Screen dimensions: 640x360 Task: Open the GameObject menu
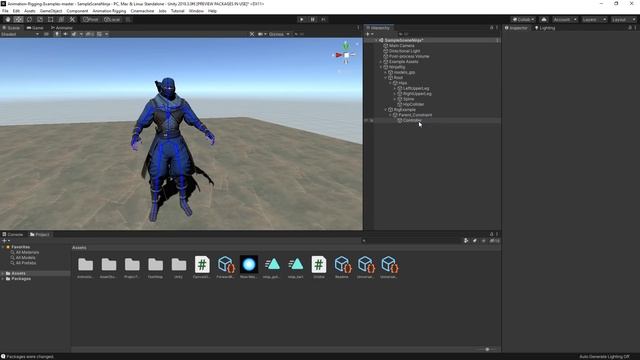pos(51,11)
